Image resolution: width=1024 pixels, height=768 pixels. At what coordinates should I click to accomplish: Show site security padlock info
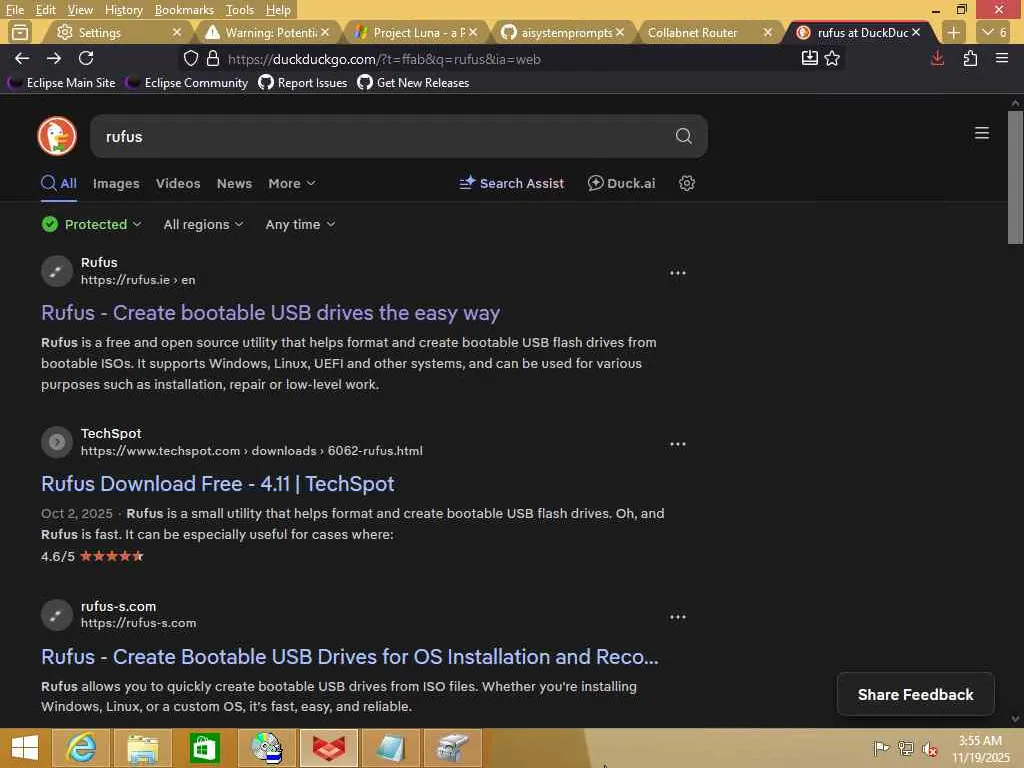(213, 59)
